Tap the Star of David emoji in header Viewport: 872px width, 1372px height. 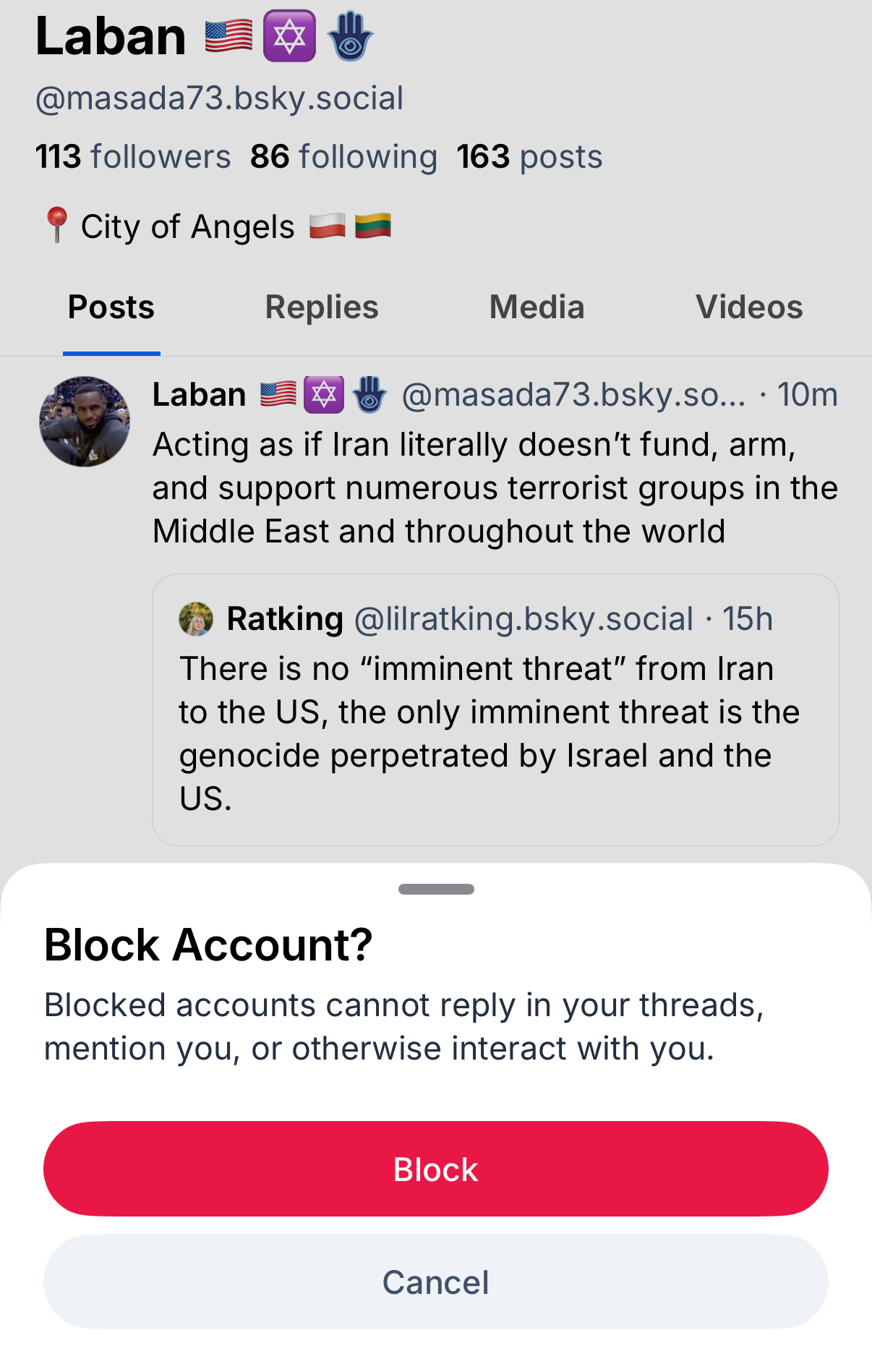point(289,36)
